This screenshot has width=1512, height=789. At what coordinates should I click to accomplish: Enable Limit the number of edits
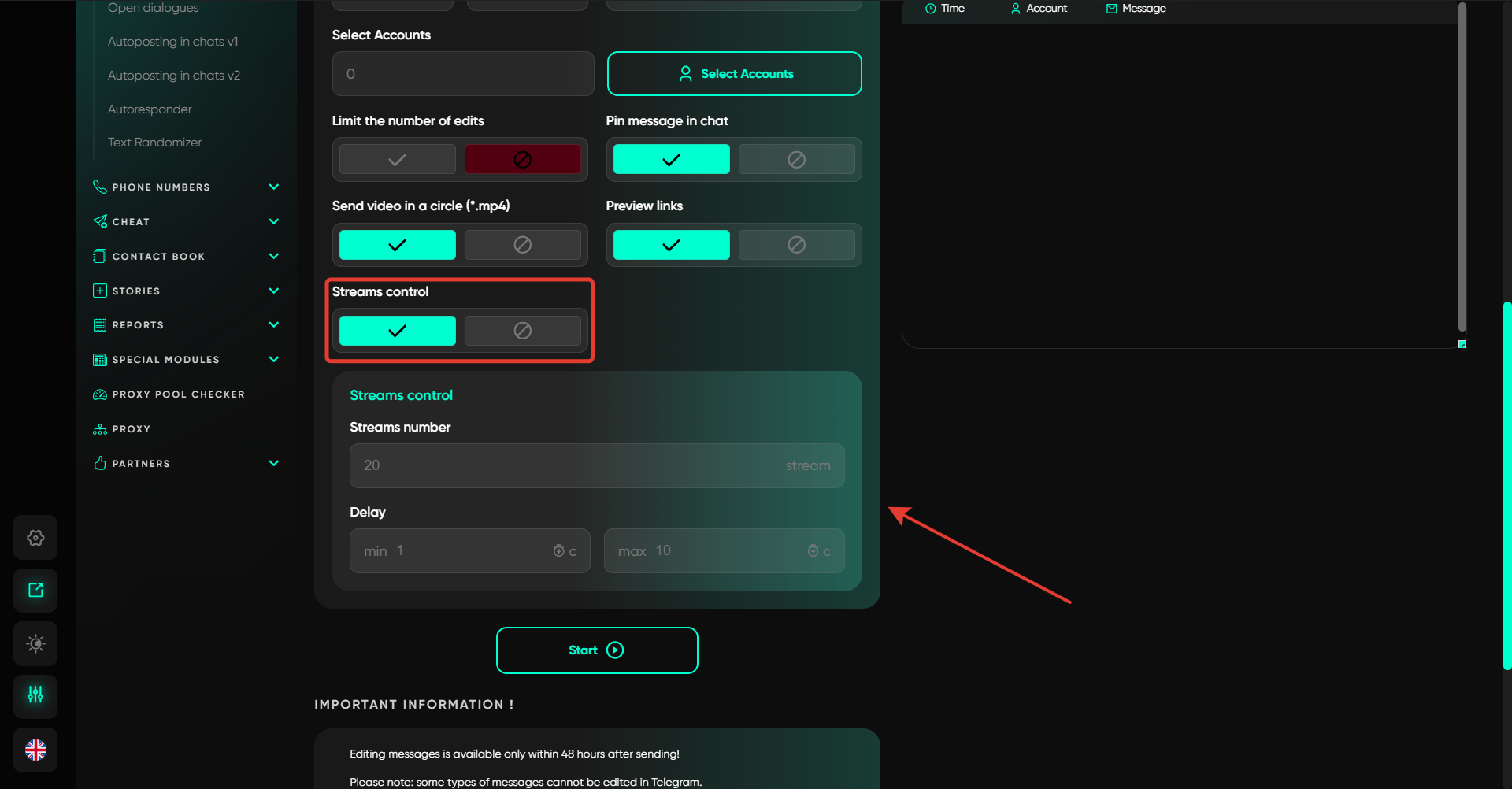(398, 160)
